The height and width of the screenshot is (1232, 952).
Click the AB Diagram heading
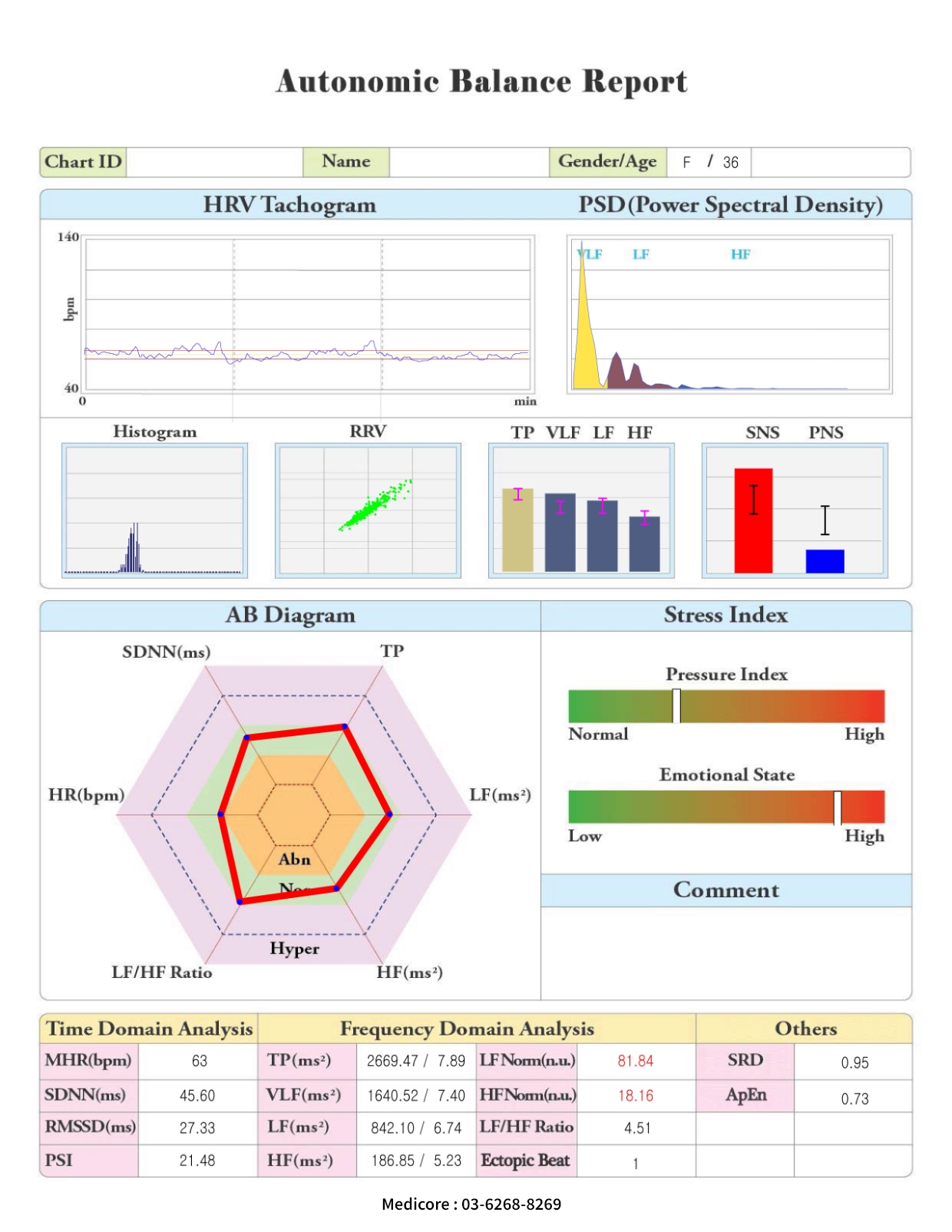(x=290, y=615)
